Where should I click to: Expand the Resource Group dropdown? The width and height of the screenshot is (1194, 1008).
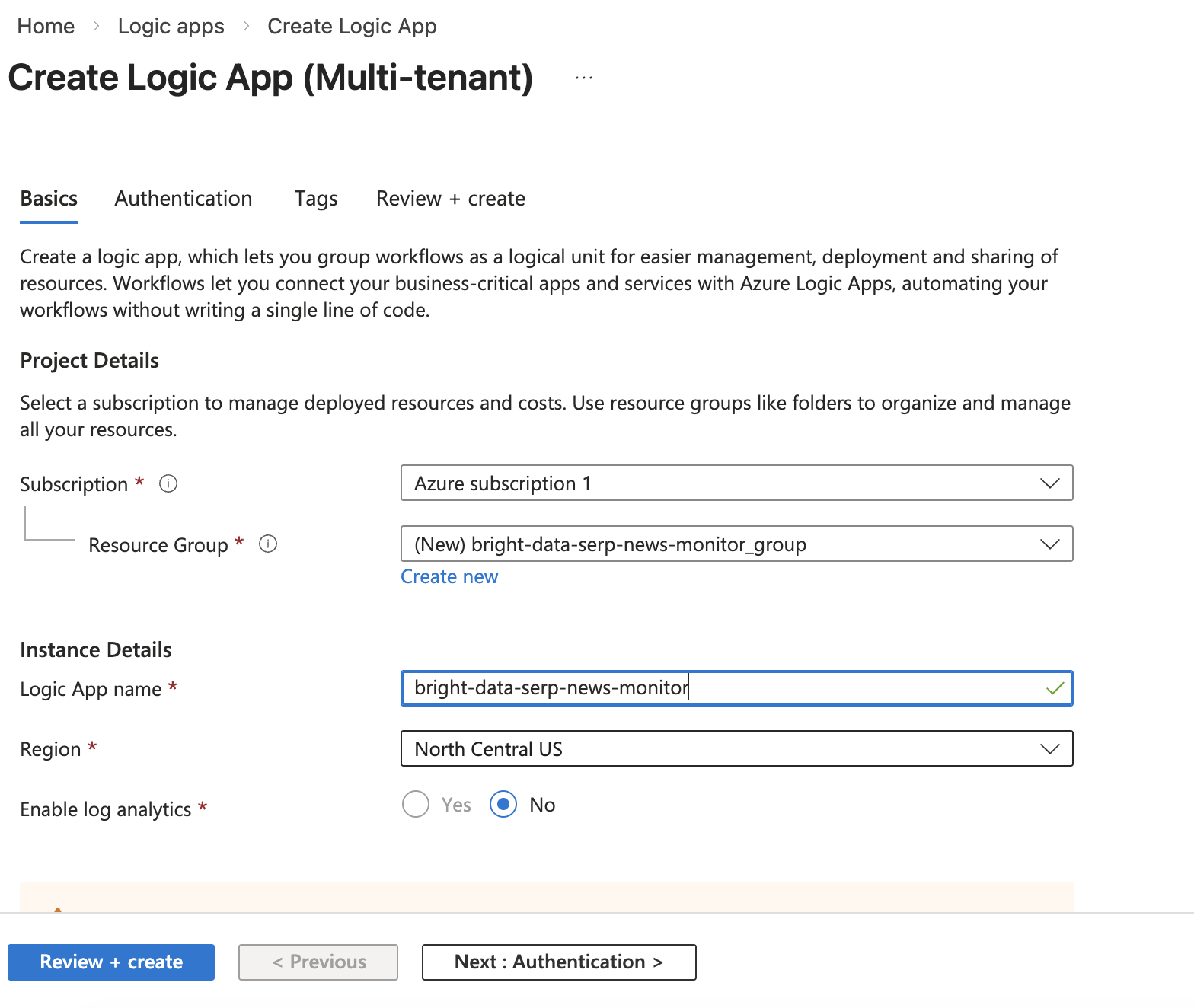tap(736, 544)
